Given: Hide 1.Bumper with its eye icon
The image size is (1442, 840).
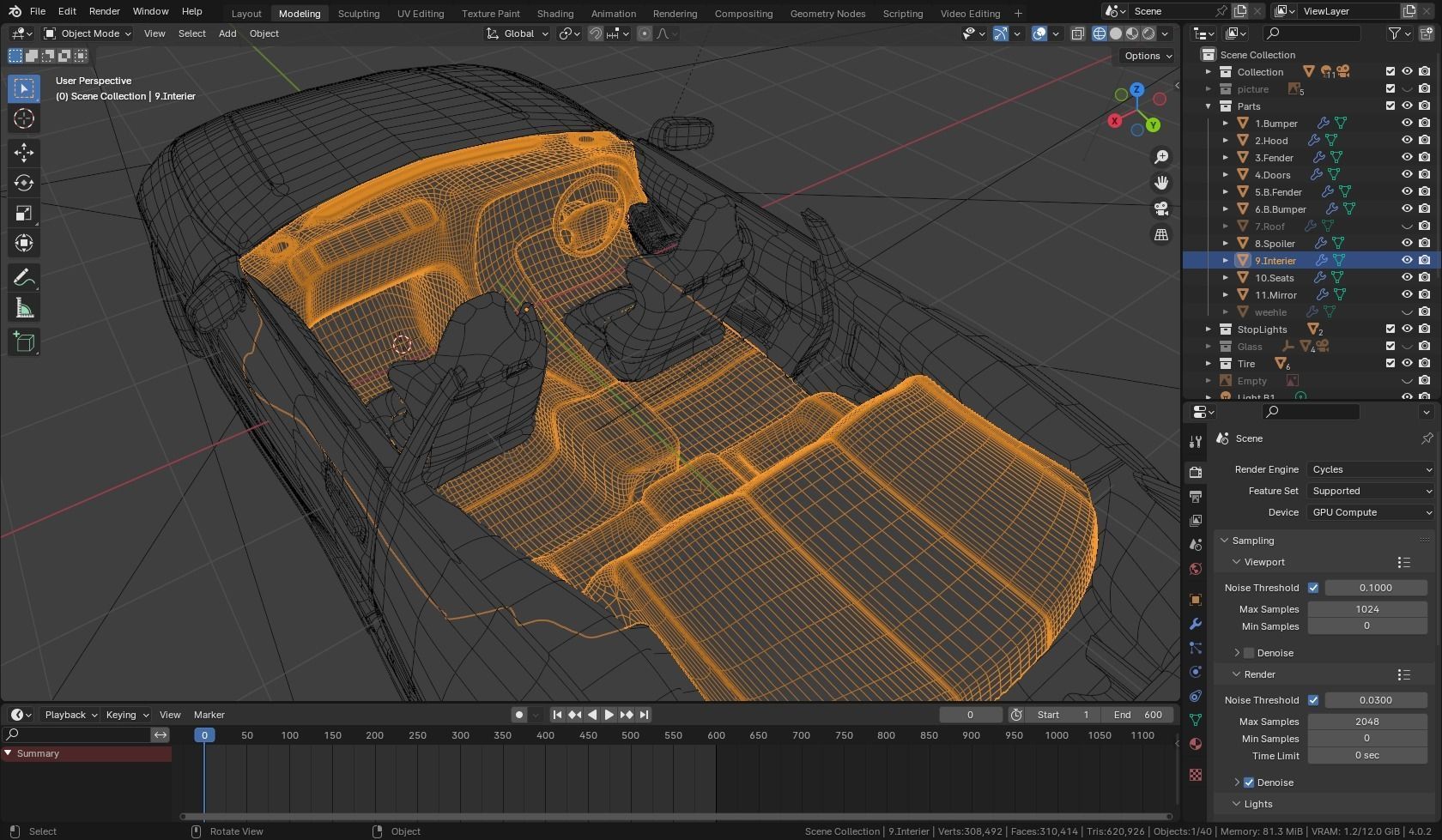Looking at the screenshot, I should point(1407,123).
